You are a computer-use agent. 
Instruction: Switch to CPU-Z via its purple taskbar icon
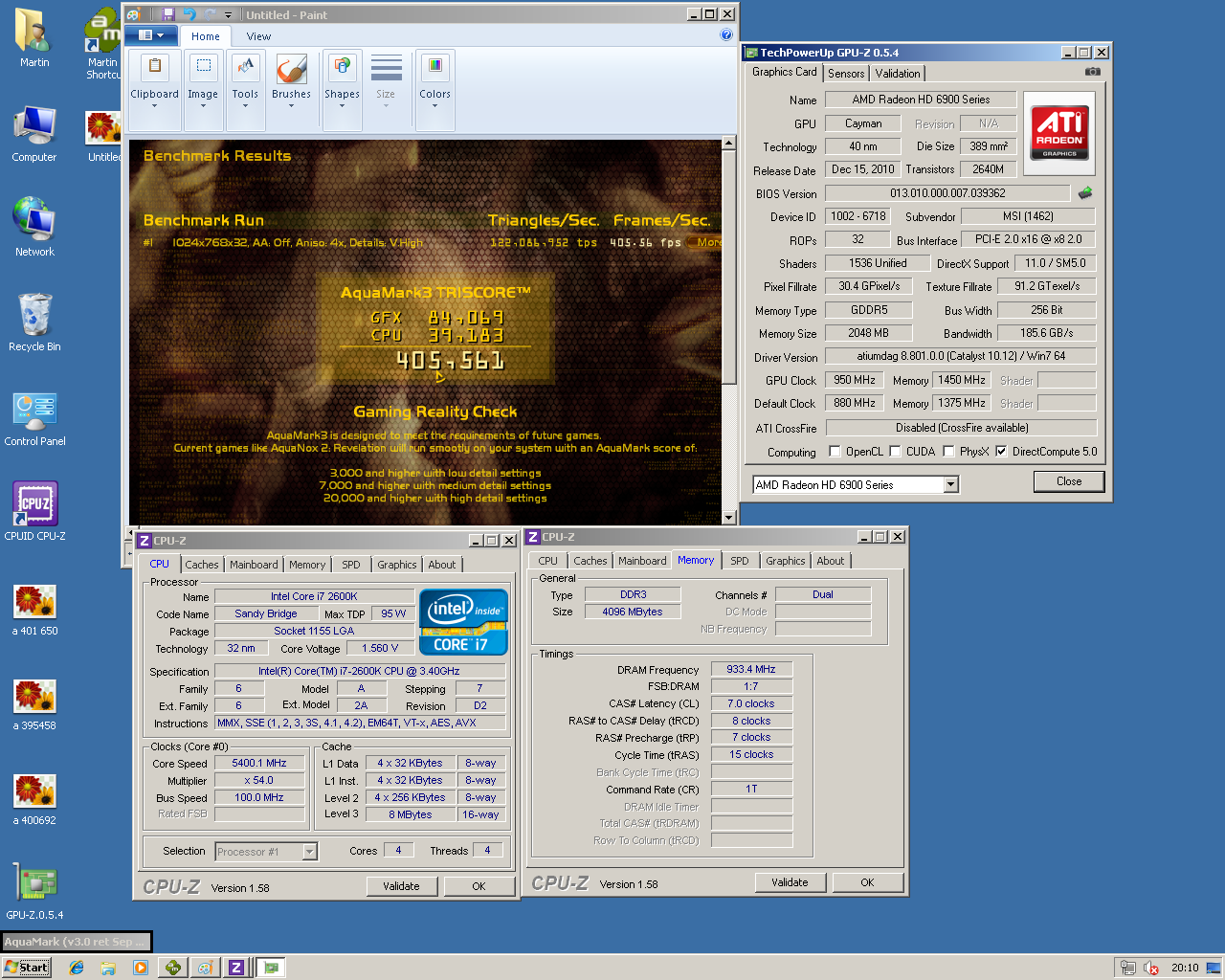pos(236,968)
